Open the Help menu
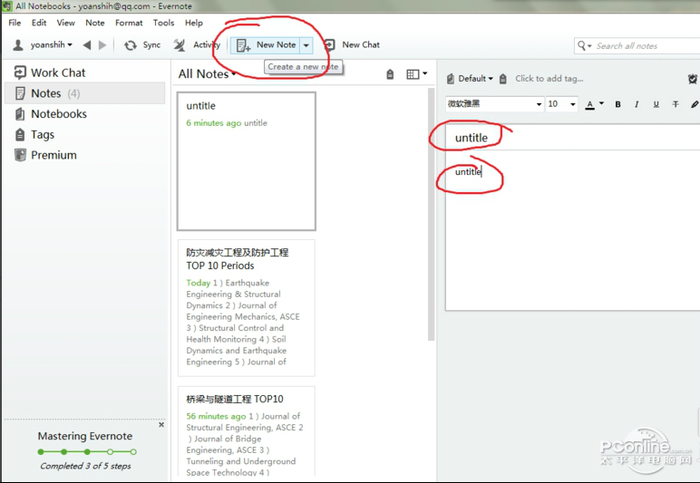This screenshot has width=700, height=483. point(194,23)
